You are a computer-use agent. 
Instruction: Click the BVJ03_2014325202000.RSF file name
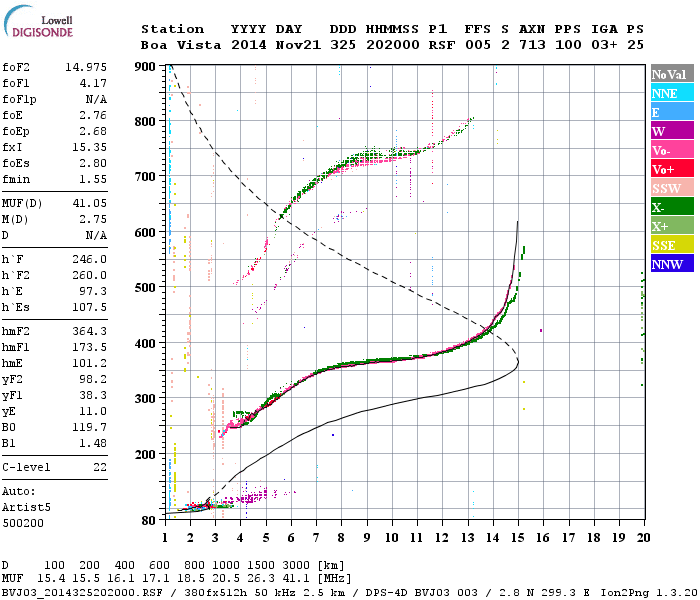click(x=82, y=593)
